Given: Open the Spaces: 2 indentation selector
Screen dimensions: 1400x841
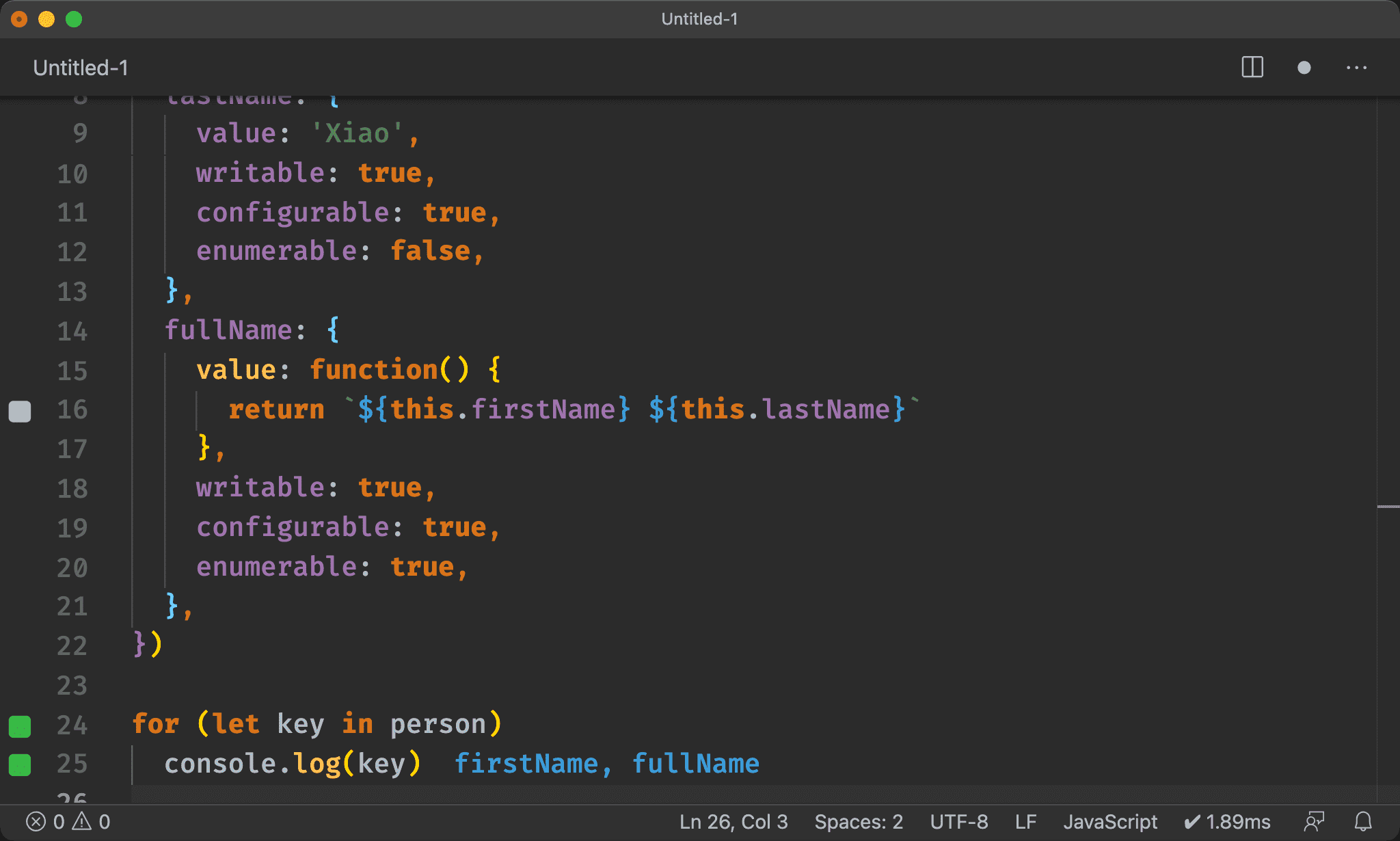Looking at the screenshot, I should tap(859, 821).
